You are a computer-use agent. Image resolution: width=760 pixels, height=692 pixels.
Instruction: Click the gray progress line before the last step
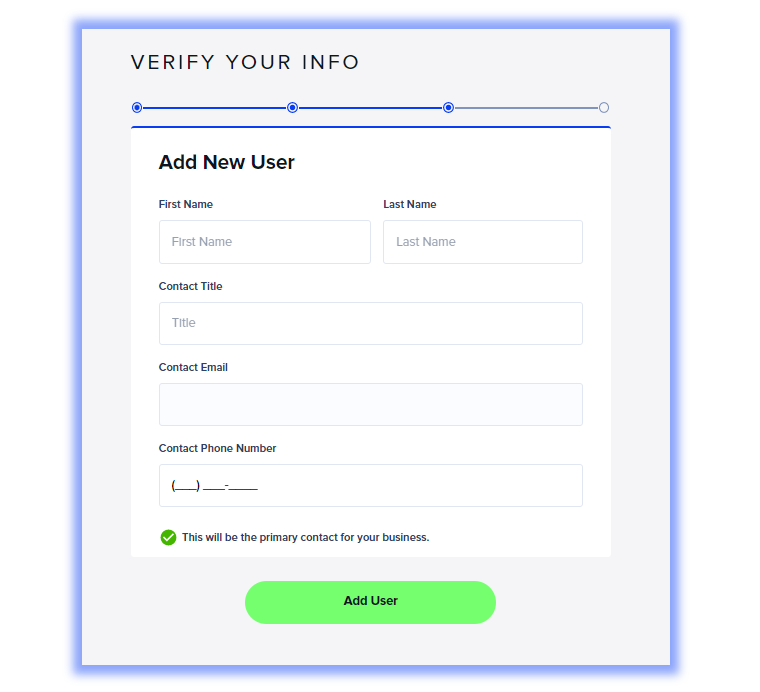pyautogui.click(x=526, y=108)
